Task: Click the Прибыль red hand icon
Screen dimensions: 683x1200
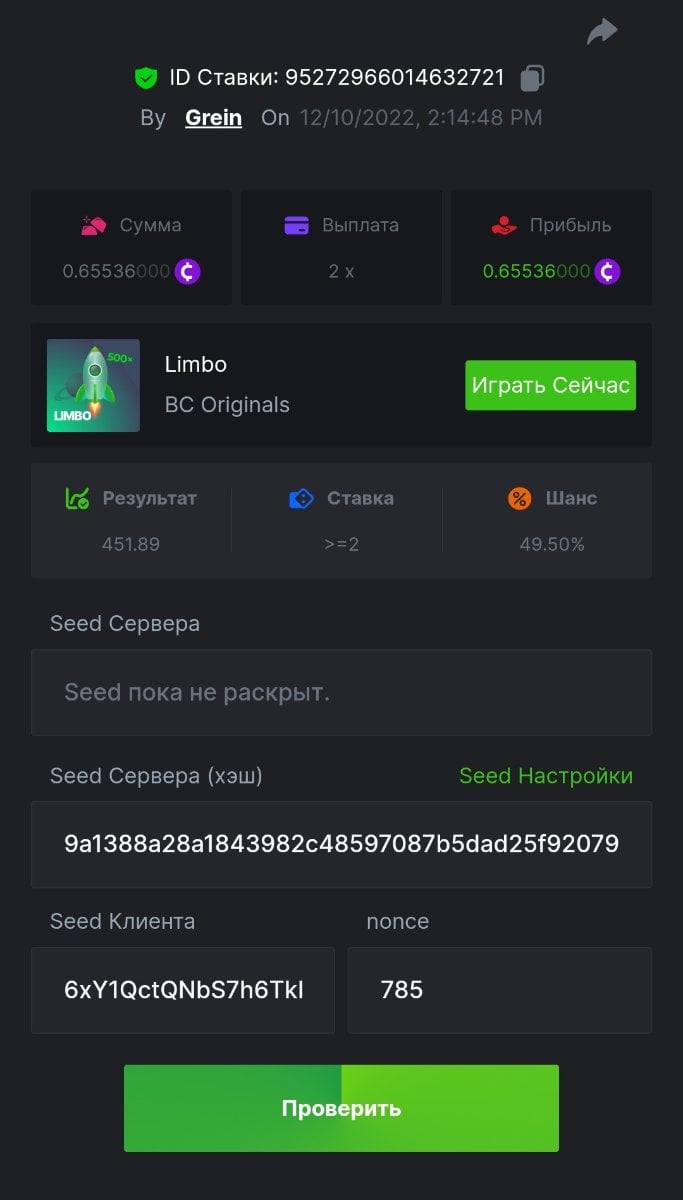Action: (504, 225)
